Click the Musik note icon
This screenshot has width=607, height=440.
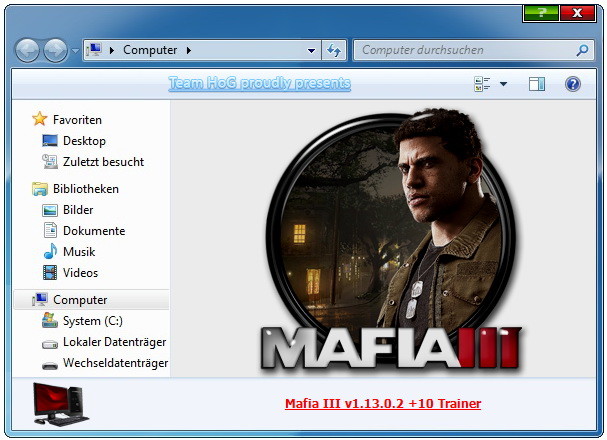point(50,251)
